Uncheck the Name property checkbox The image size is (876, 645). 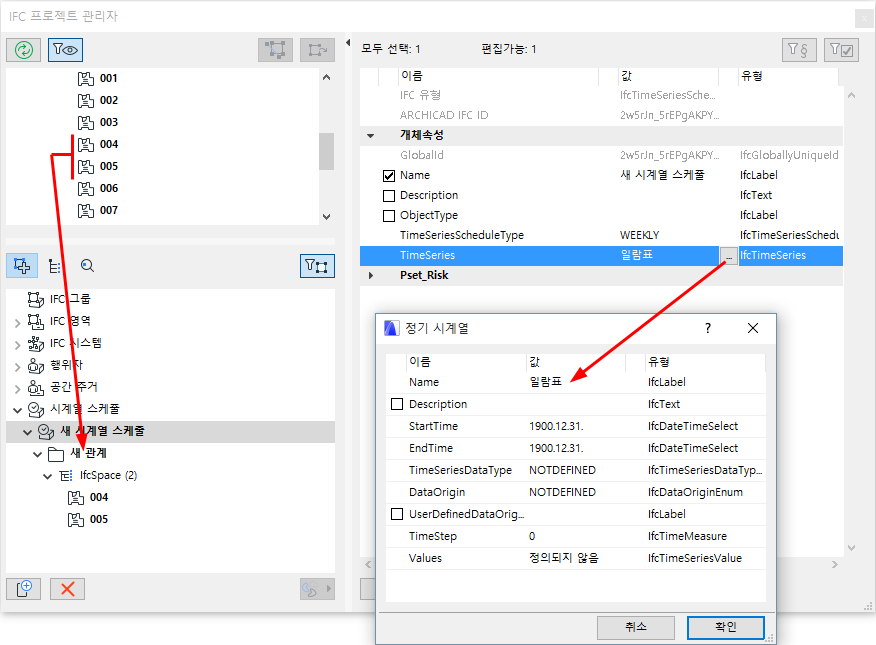click(389, 176)
